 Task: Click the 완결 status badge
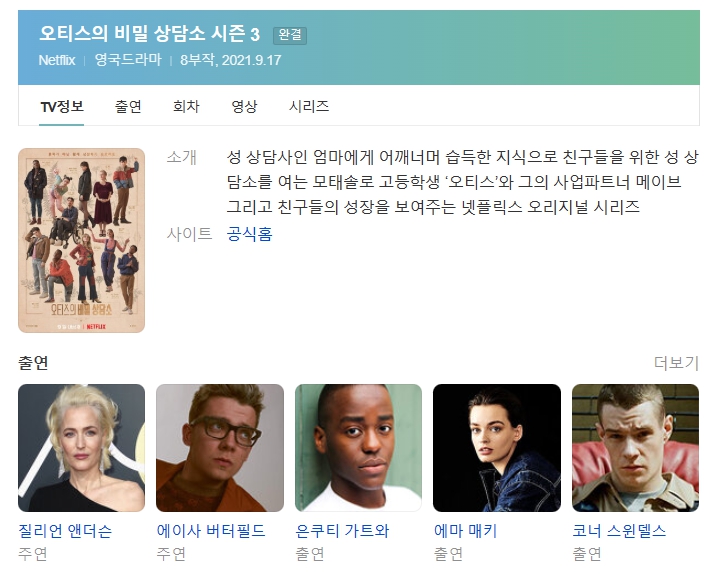(x=290, y=35)
